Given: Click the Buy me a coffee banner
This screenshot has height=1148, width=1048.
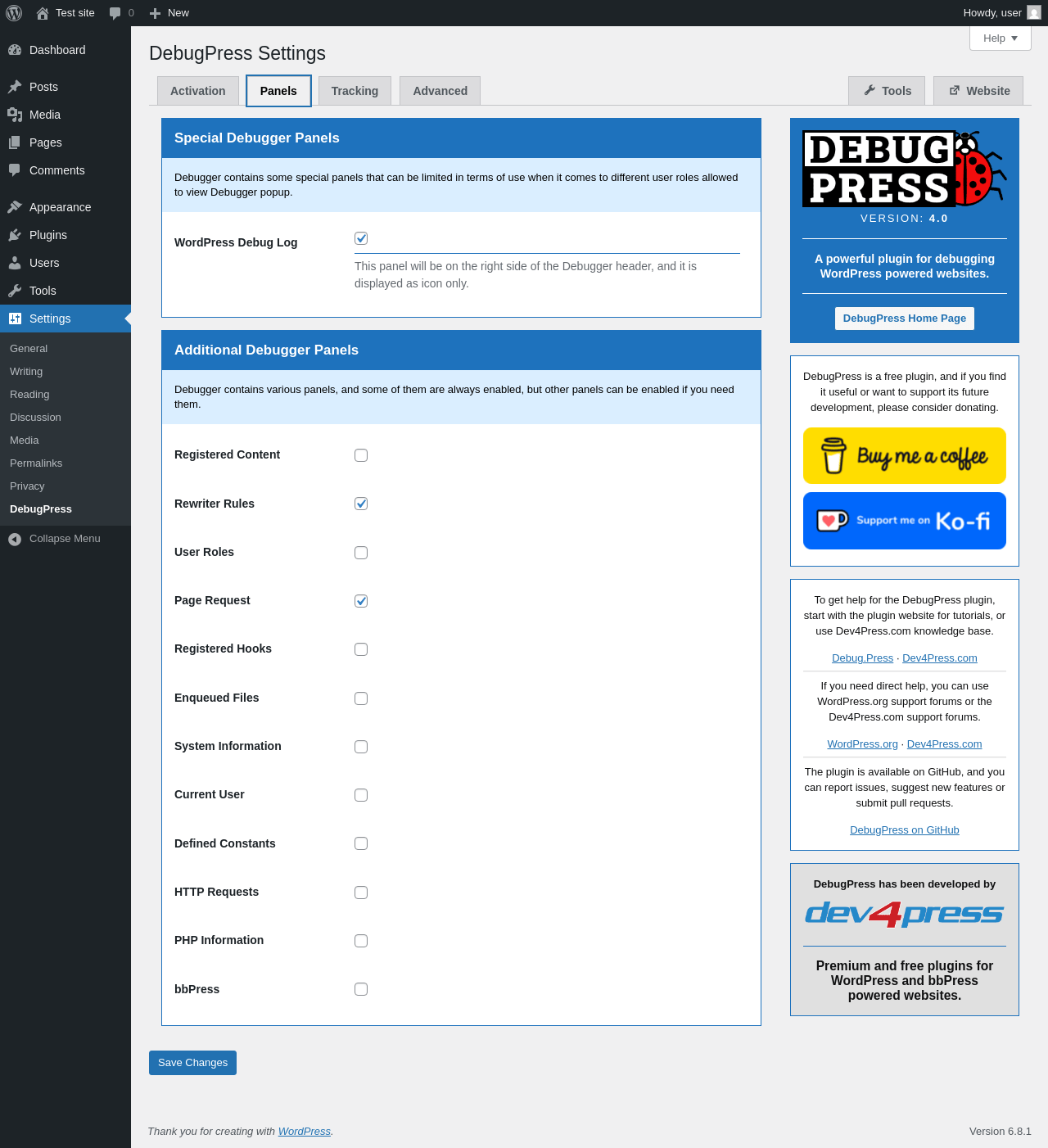Looking at the screenshot, I should tap(905, 456).
